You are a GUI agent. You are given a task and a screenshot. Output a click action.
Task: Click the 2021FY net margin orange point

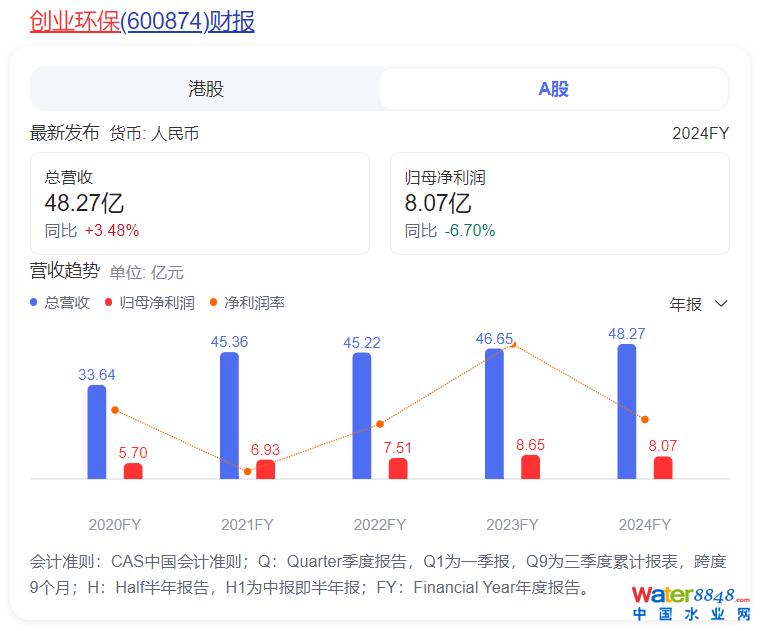[x=248, y=471]
